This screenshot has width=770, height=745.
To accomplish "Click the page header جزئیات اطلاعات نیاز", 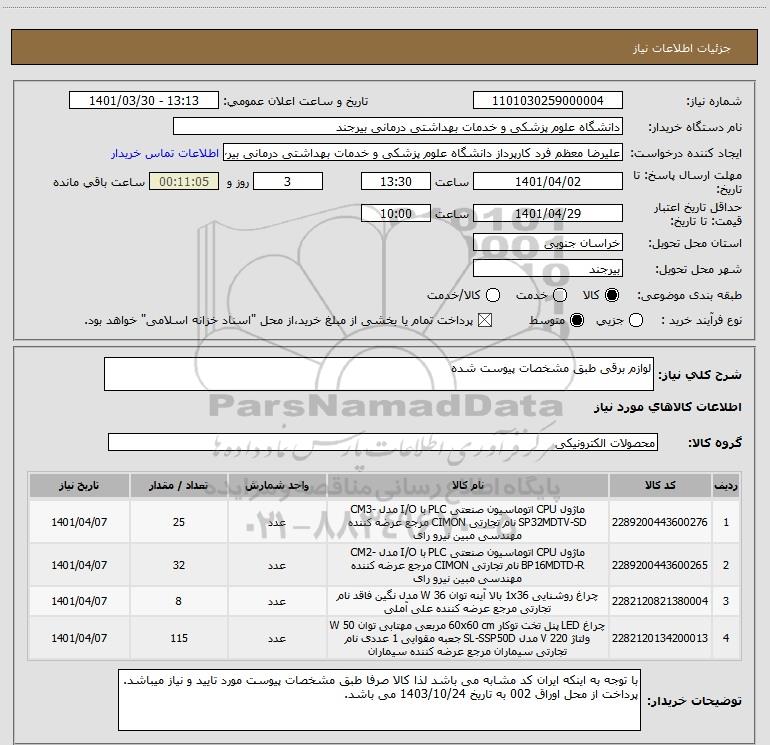I will tap(682, 48).
